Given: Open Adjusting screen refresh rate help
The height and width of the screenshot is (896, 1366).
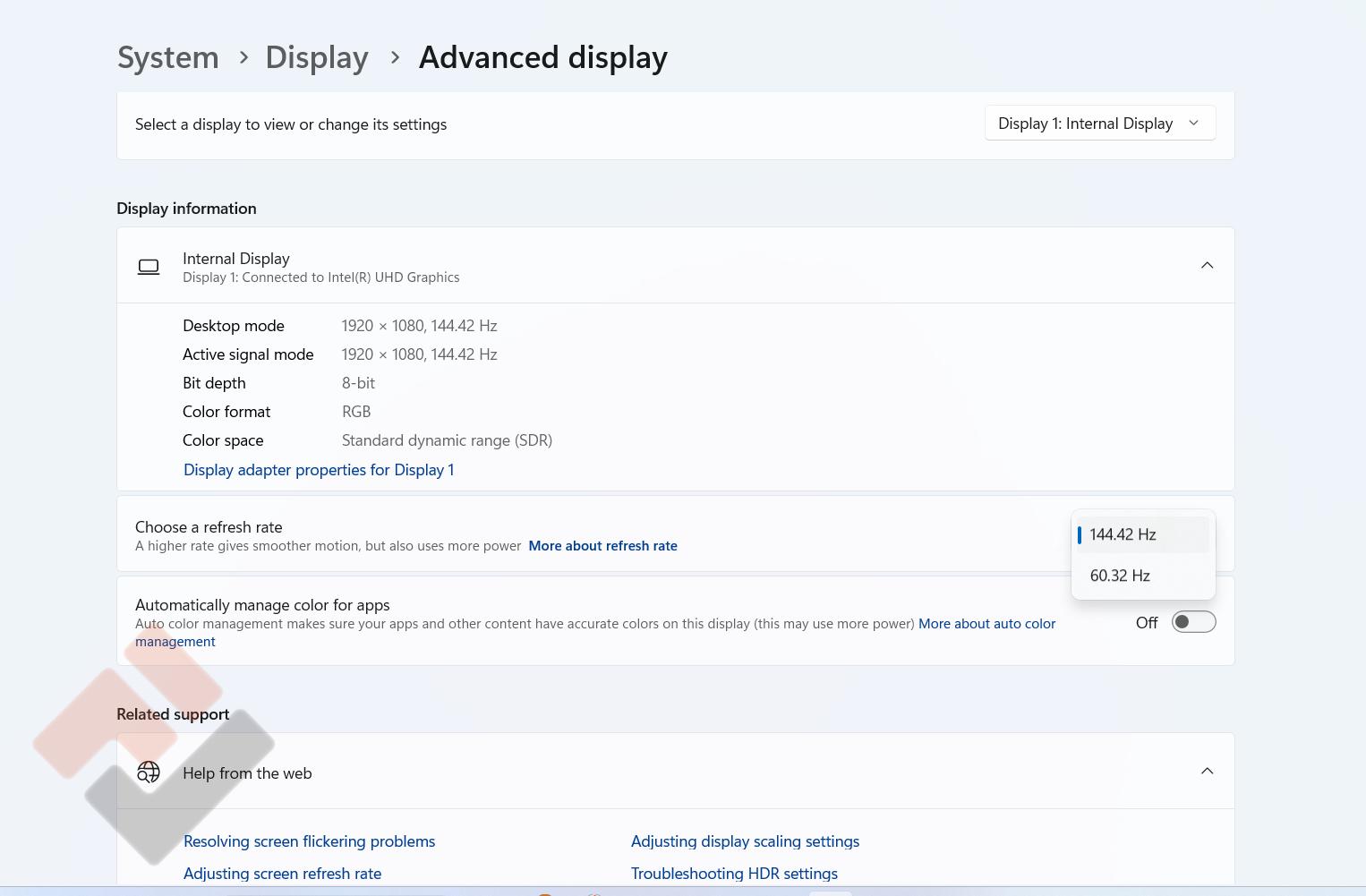Looking at the screenshot, I should 282,874.
